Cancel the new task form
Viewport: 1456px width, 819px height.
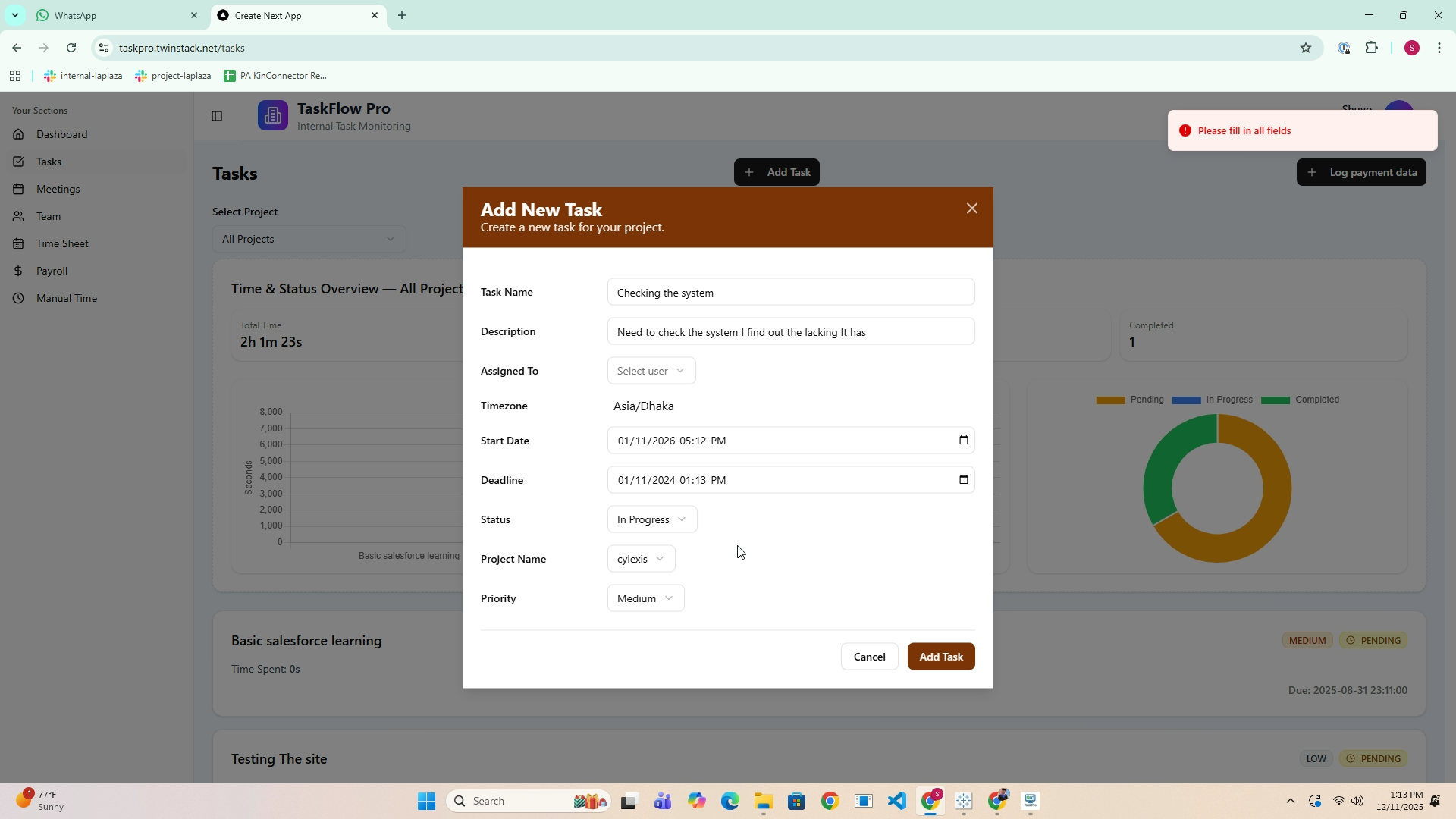point(869,657)
